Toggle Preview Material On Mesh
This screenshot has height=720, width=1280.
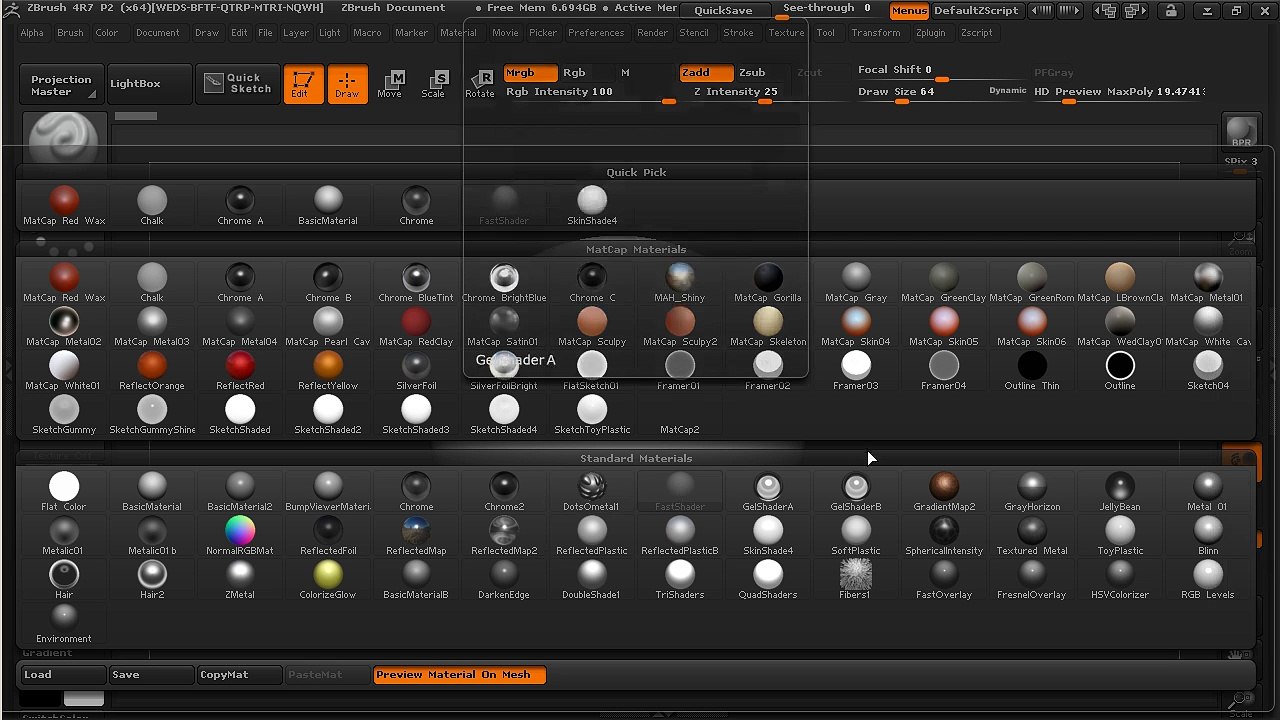[x=459, y=675]
